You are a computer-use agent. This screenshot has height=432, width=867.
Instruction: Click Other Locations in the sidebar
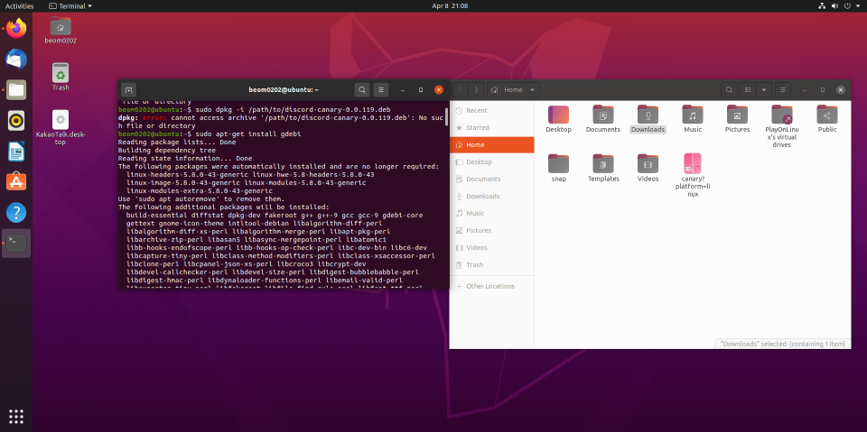tap(489, 286)
